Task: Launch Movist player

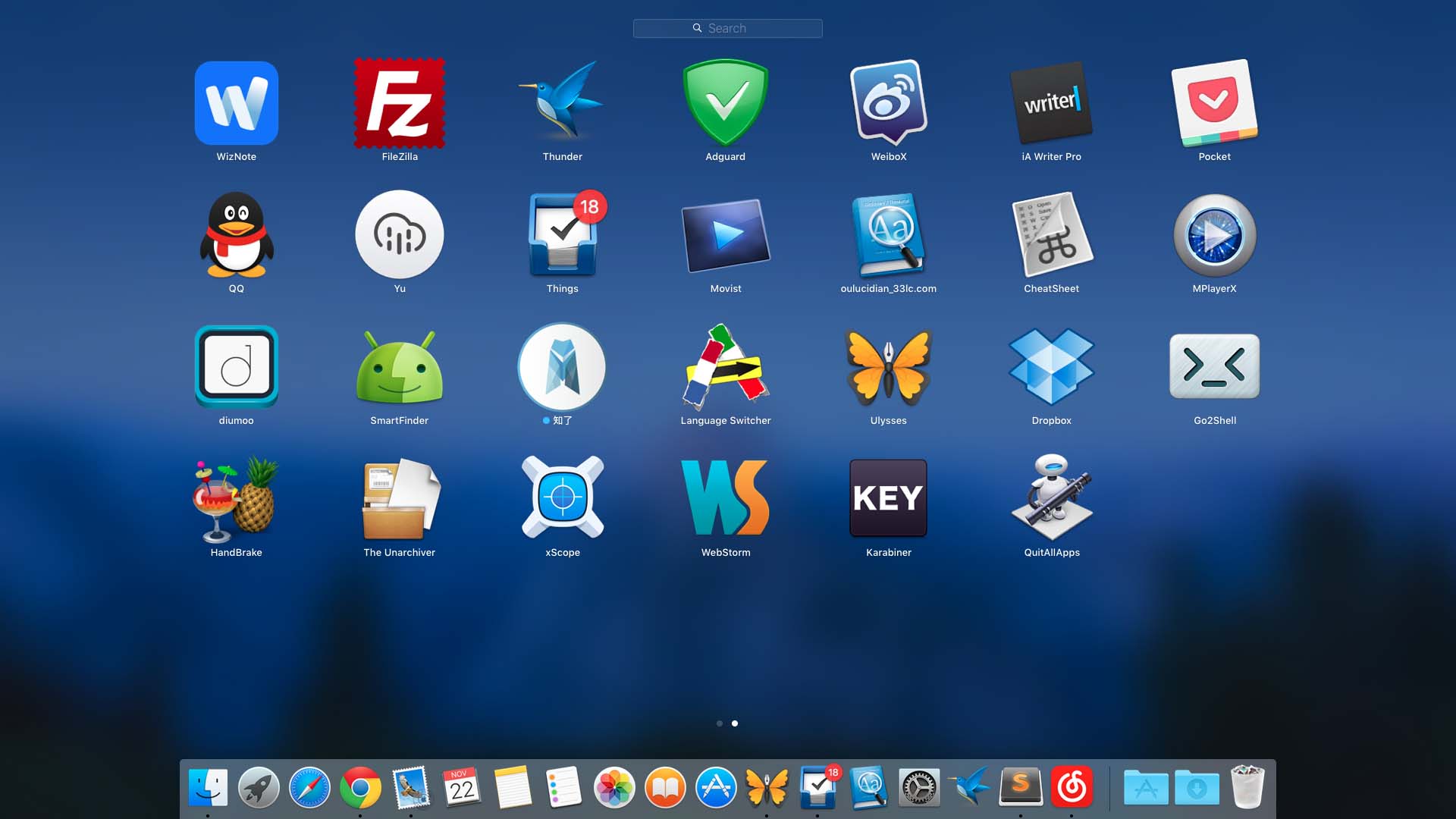Action: (726, 235)
